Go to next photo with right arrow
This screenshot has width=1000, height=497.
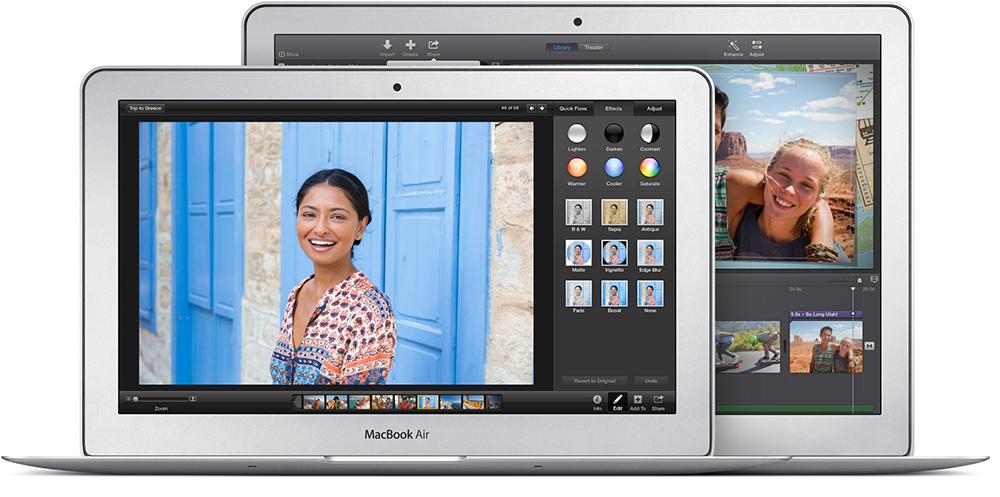[542, 108]
